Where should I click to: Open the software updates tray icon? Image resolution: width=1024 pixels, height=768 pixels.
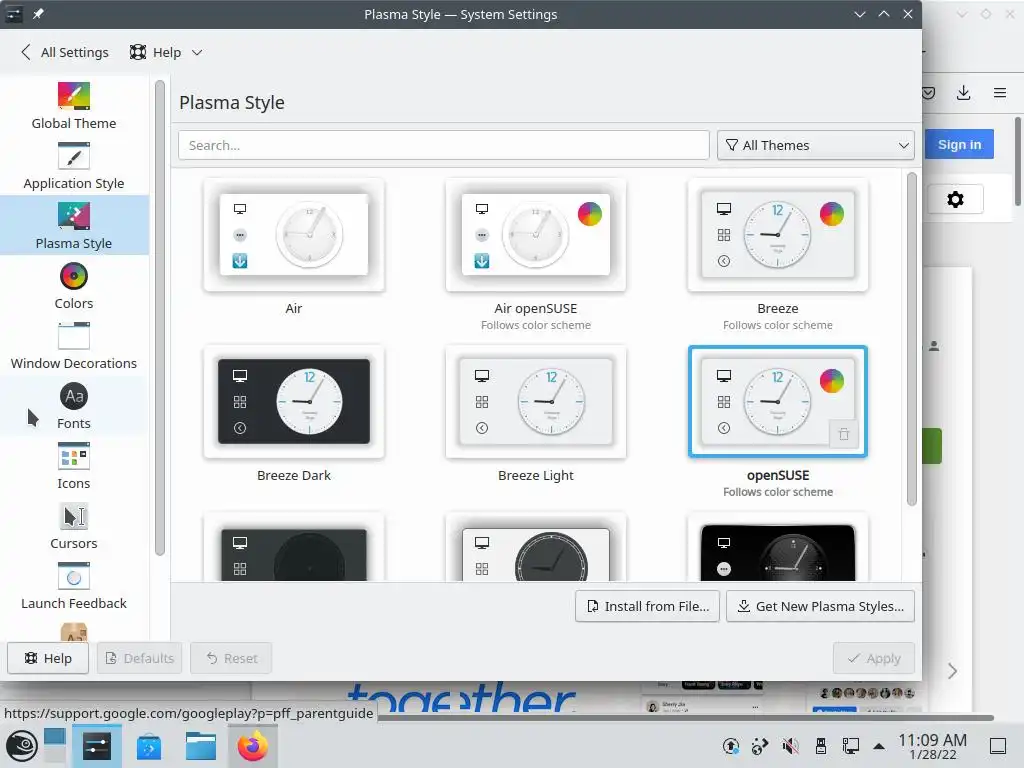731,746
